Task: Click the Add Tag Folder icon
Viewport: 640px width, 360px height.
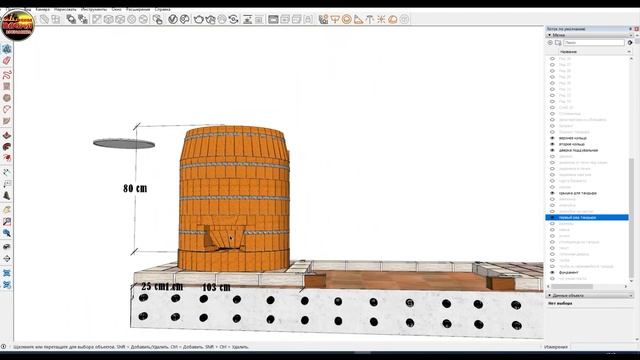Action: click(558, 42)
